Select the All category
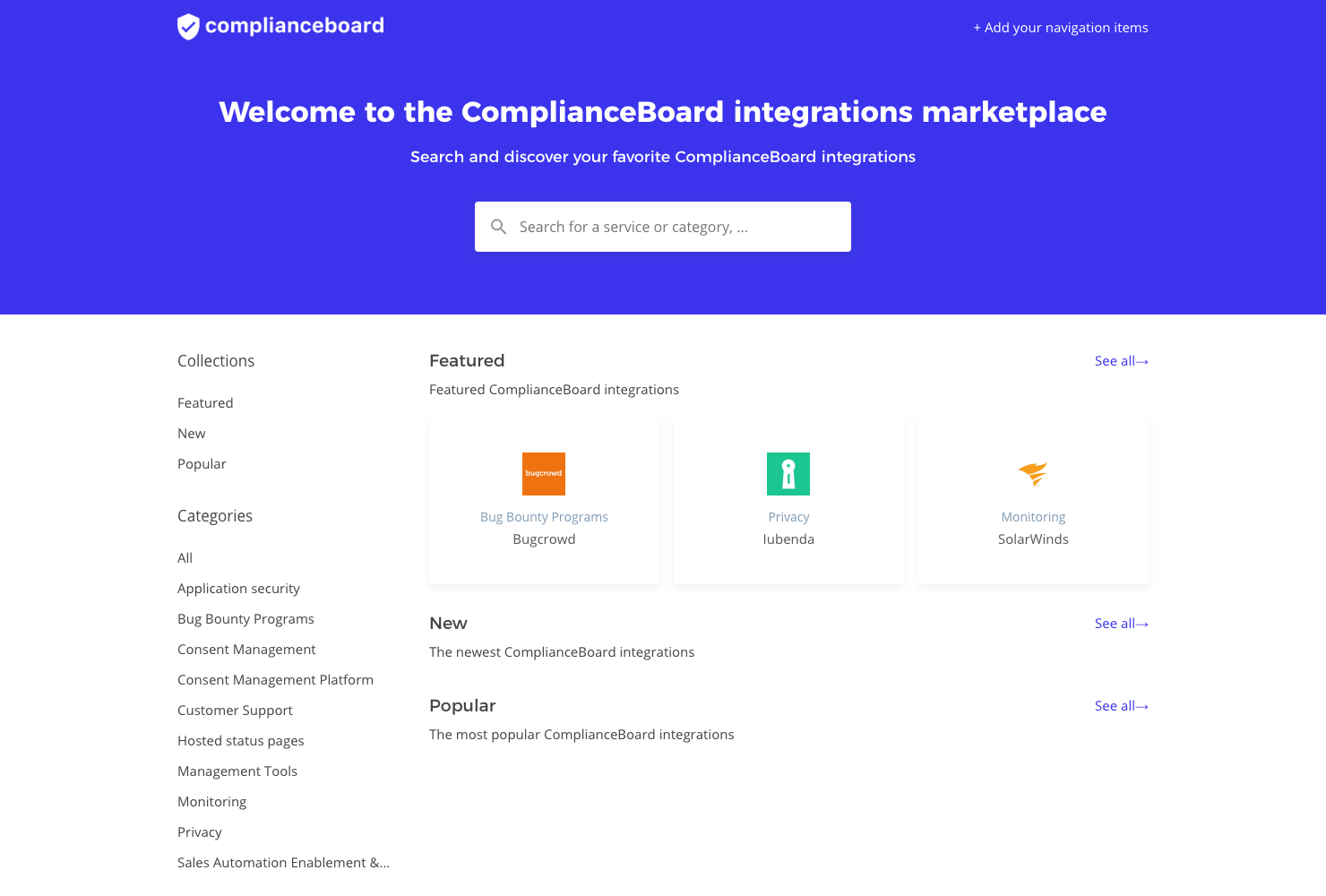1326x896 pixels. [x=185, y=558]
